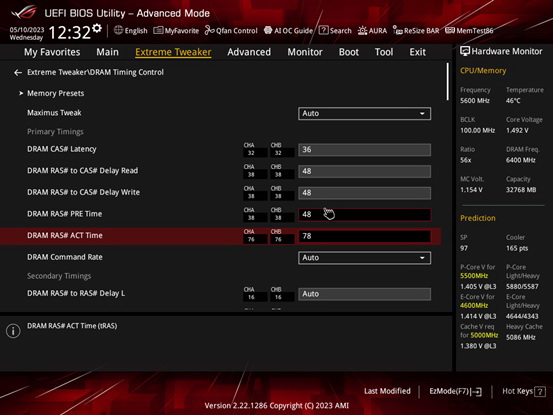553x415 pixels.
Task: Click back arrow beside DRAM Timing Control
Action: coord(18,73)
